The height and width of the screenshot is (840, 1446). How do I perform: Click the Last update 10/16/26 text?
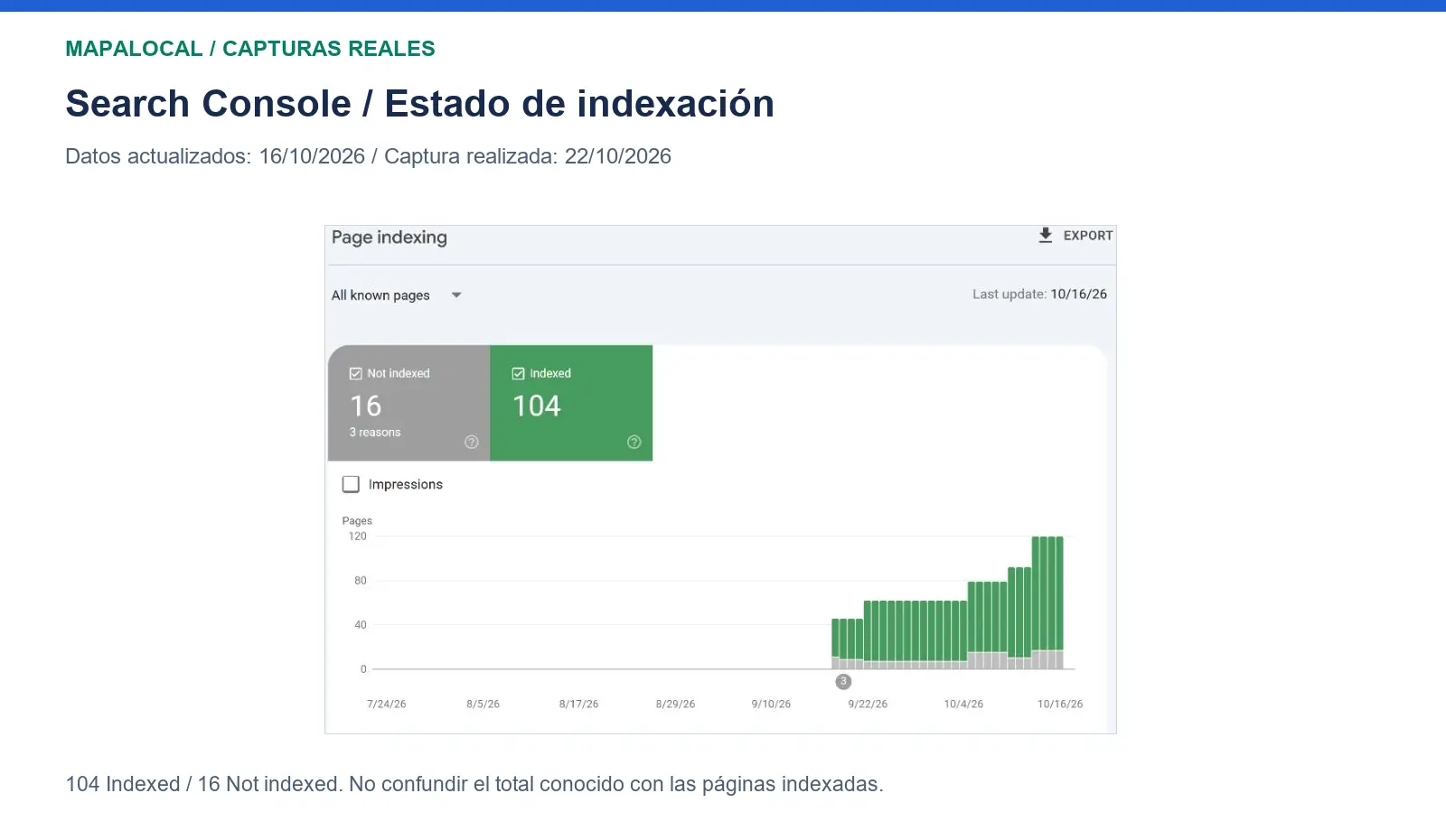(1039, 294)
